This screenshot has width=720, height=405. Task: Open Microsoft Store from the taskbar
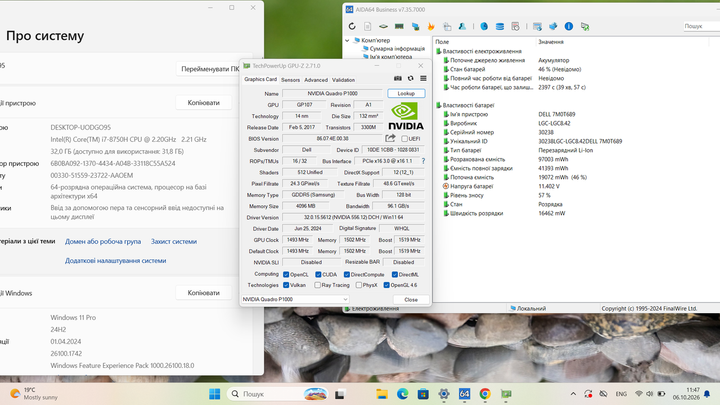point(423,394)
